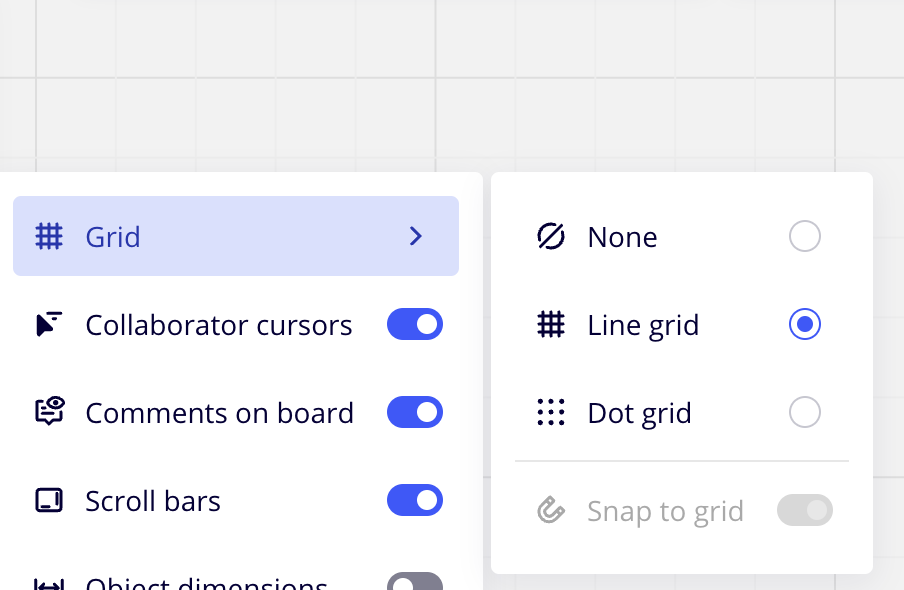Toggle the Snap to grid switch
The height and width of the screenshot is (590, 904).
pyautogui.click(x=805, y=511)
